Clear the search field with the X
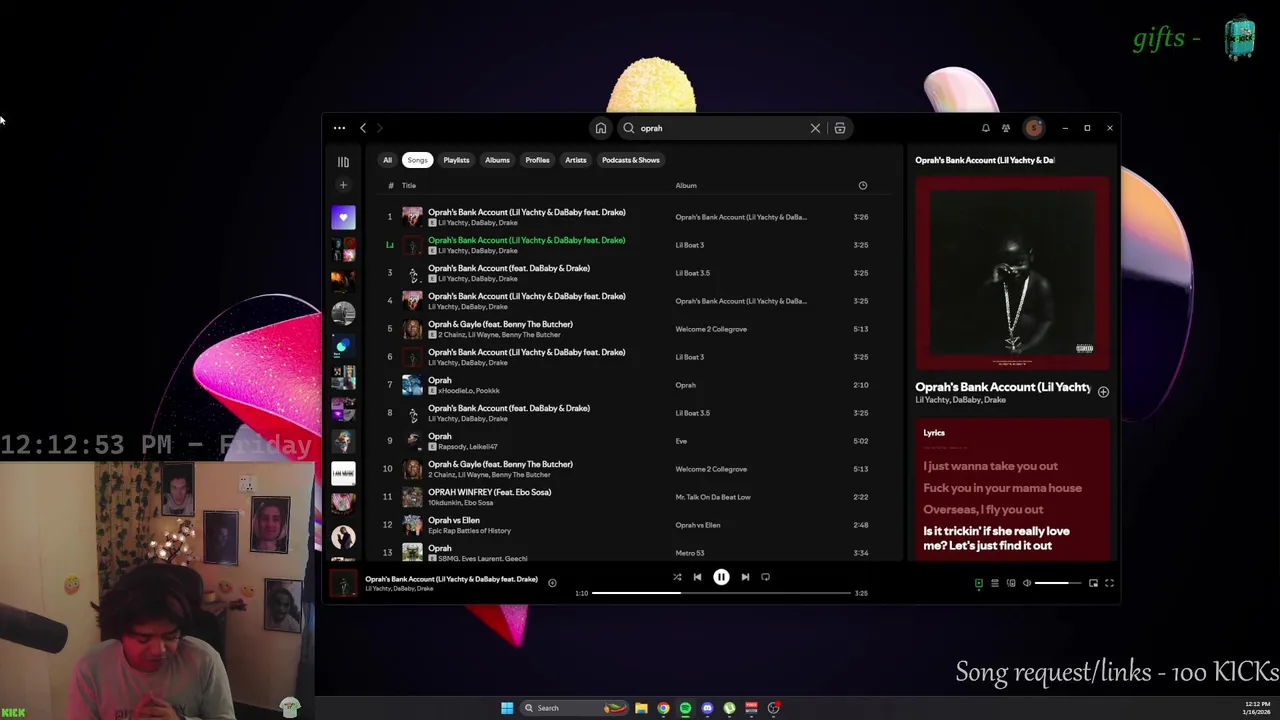Image resolution: width=1280 pixels, height=720 pixels. pyautogui.click(x=815, y=128)
